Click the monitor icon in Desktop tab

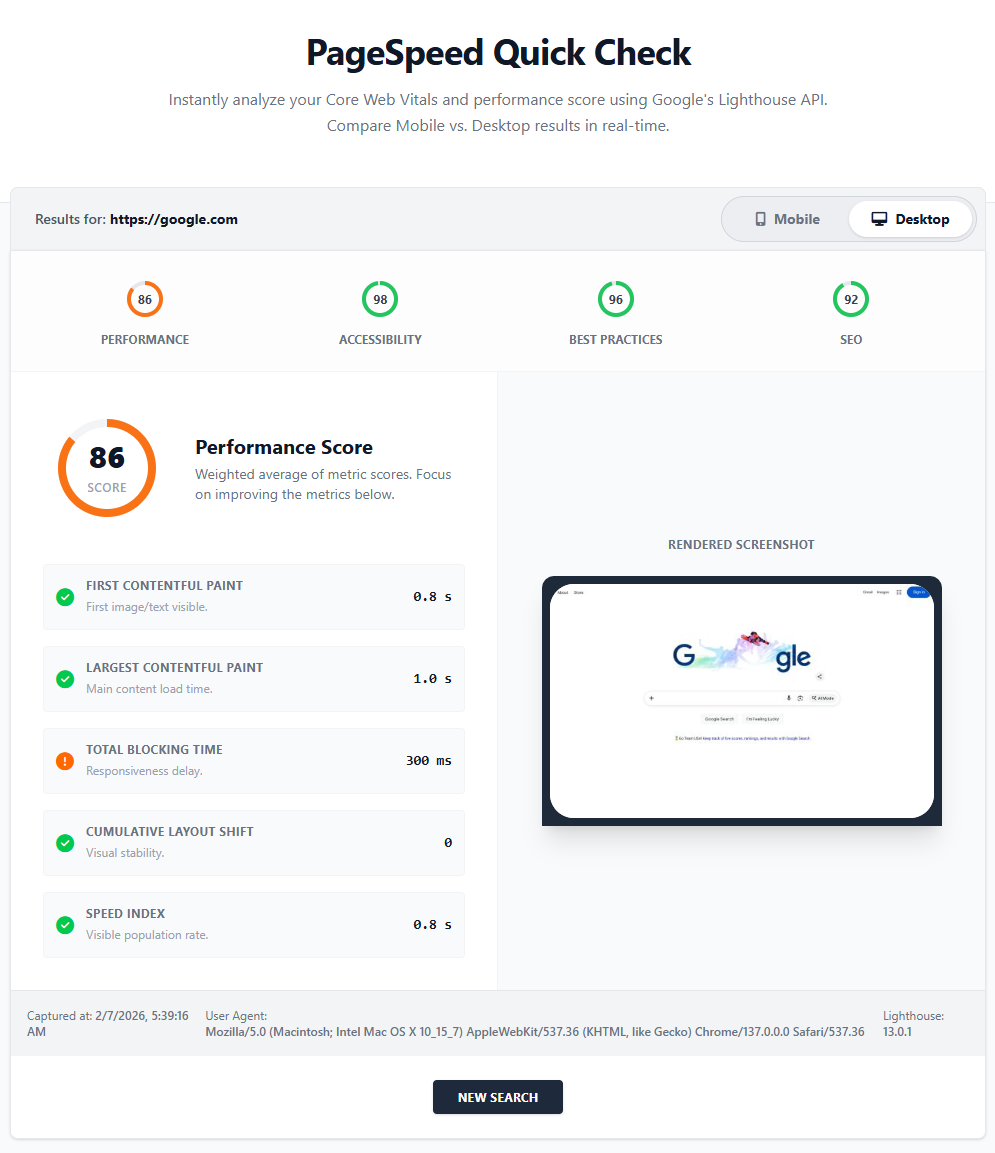point(880,219)
